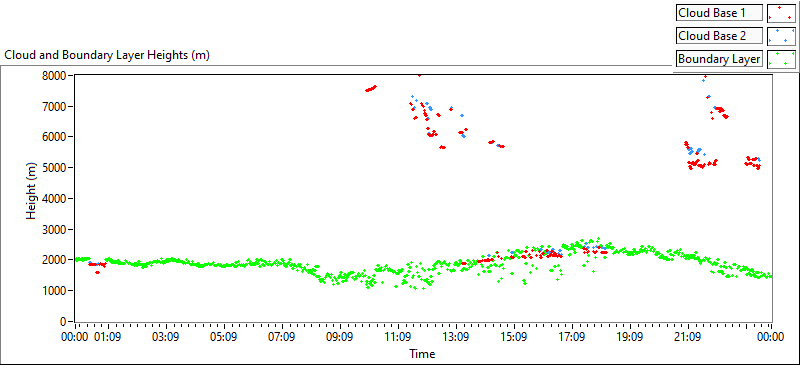Click the 09:09 time axis label

click(340, 337)
